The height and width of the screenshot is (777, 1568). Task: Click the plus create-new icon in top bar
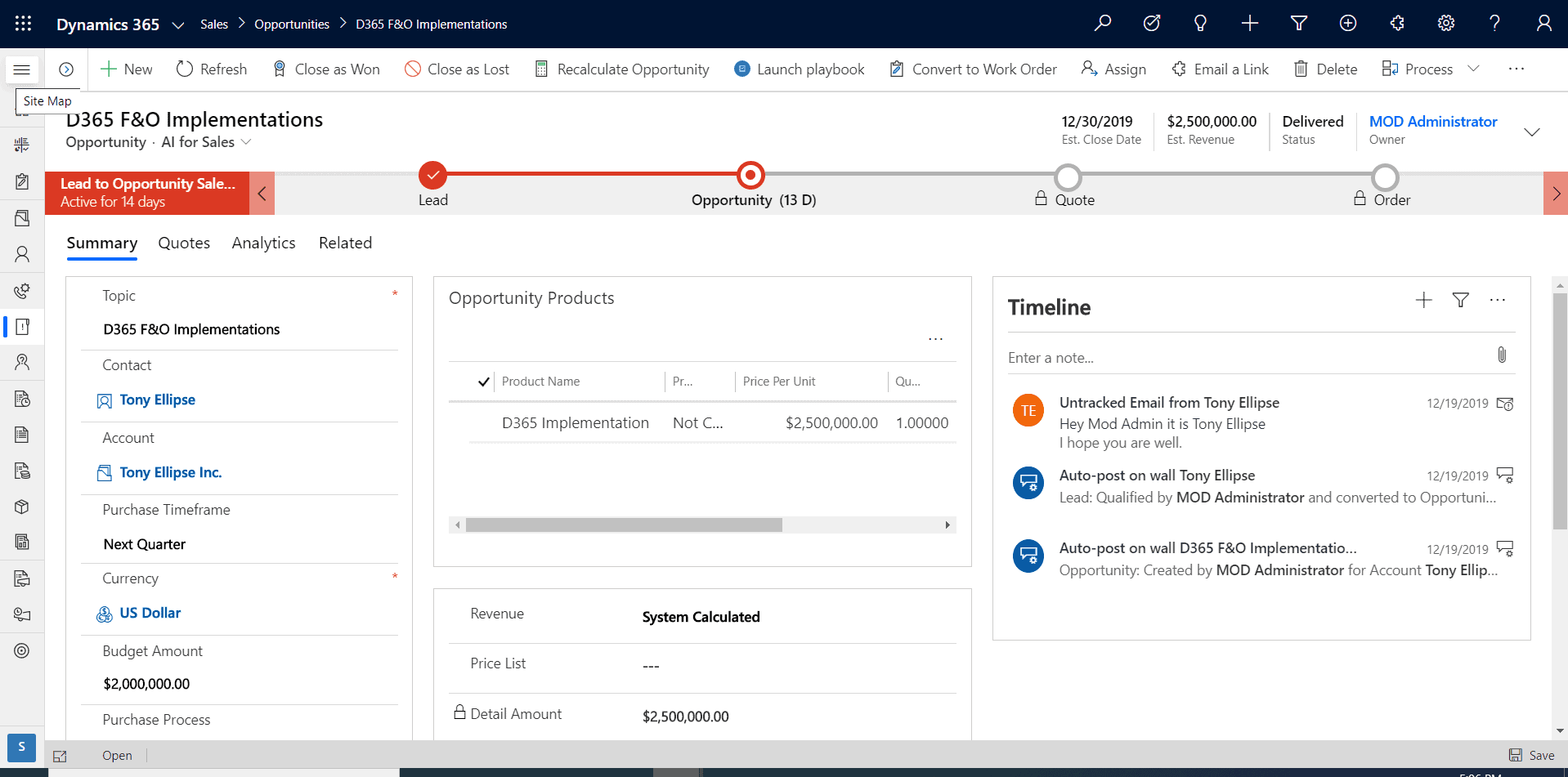[x=1250, y=23]
